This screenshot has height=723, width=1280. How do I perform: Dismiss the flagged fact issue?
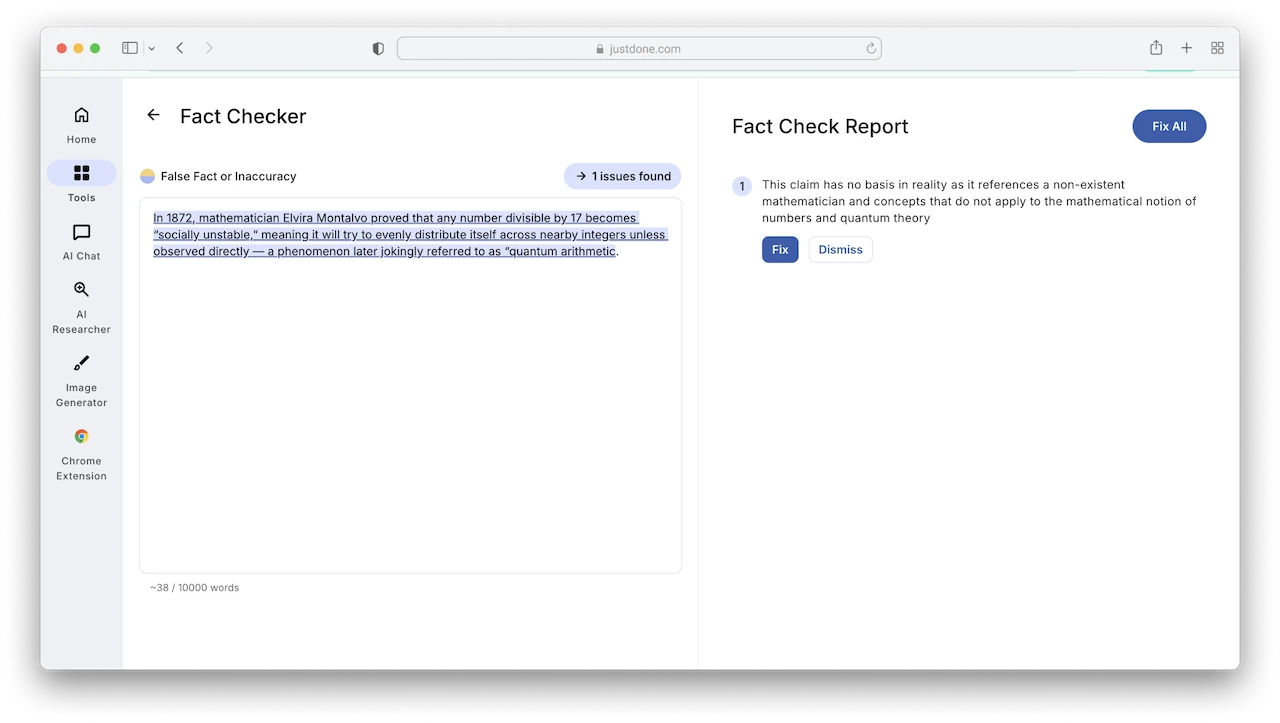[x=840, y=250]
